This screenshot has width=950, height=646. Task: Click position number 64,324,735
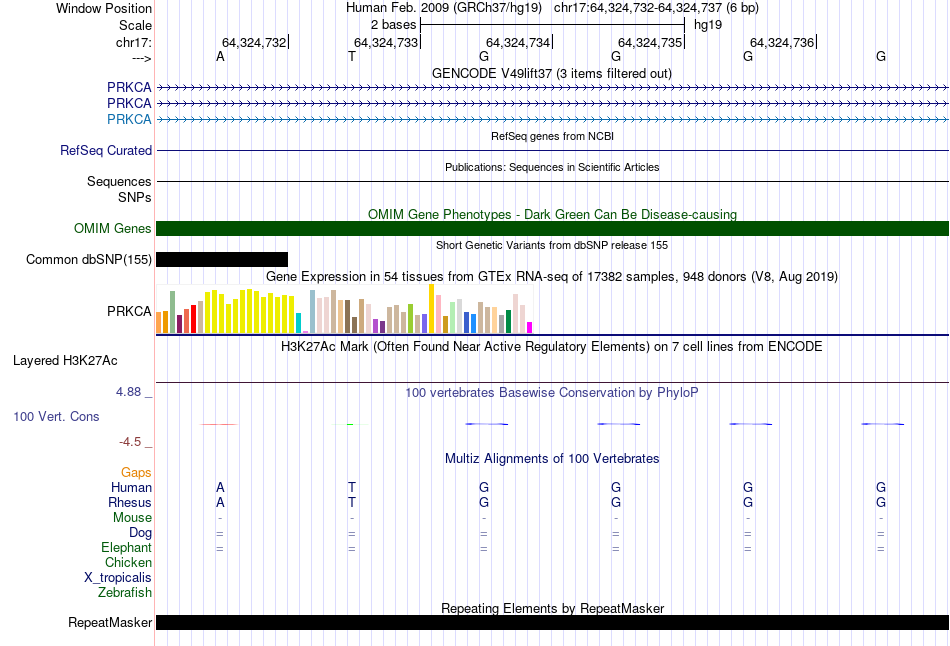pos(650,42)
